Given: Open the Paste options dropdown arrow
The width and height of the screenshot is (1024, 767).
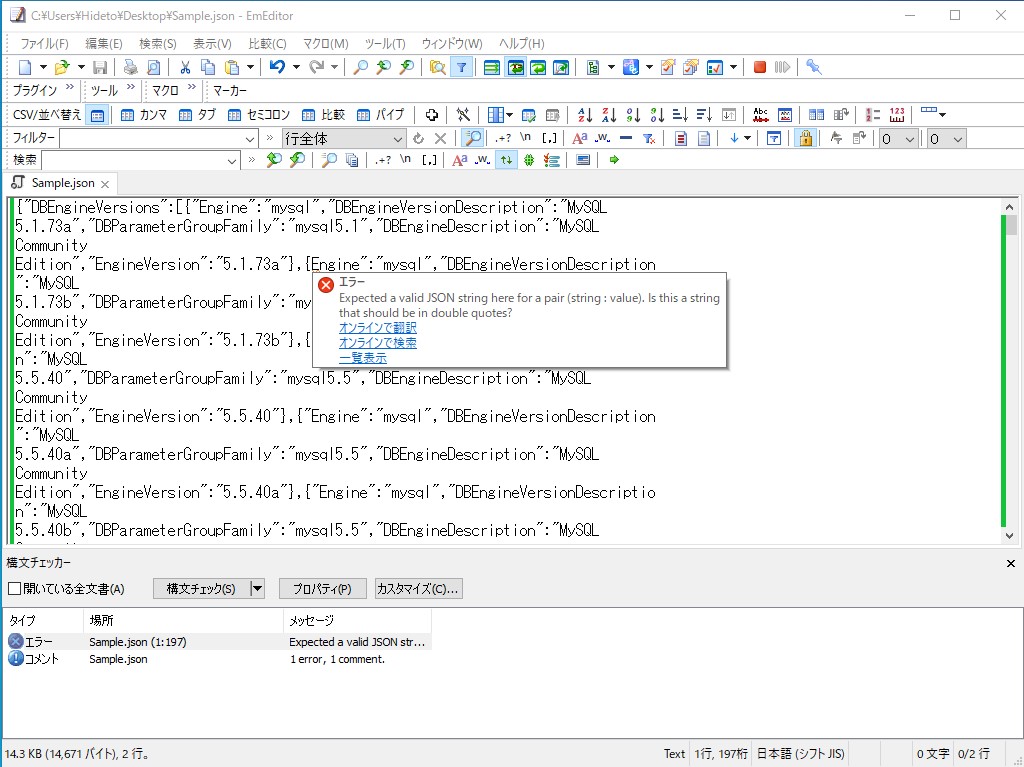Looking at the screenshot, I should [x=250, y=67].
